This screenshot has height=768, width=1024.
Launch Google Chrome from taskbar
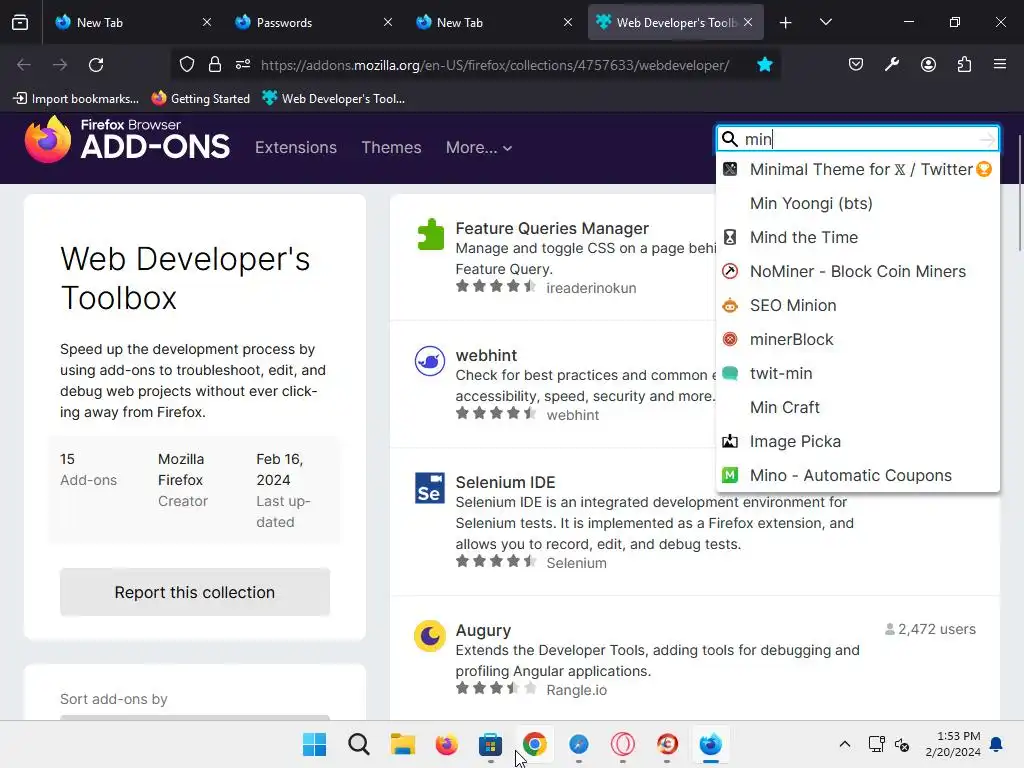(535, 744)
